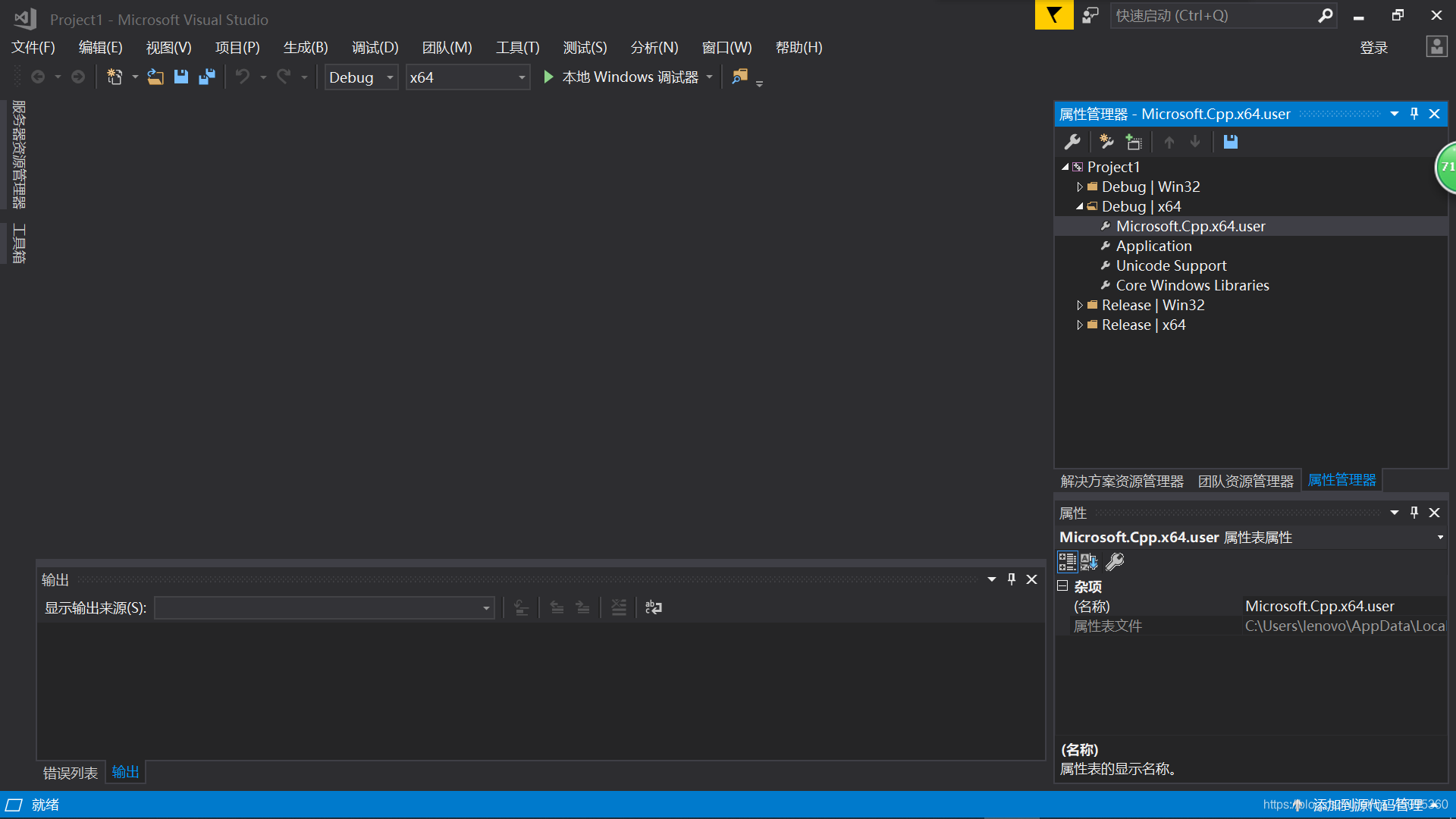Open the 分析(N) menu
The width and height of the screenshot is (1456, 819).
(x=654, y=48)
